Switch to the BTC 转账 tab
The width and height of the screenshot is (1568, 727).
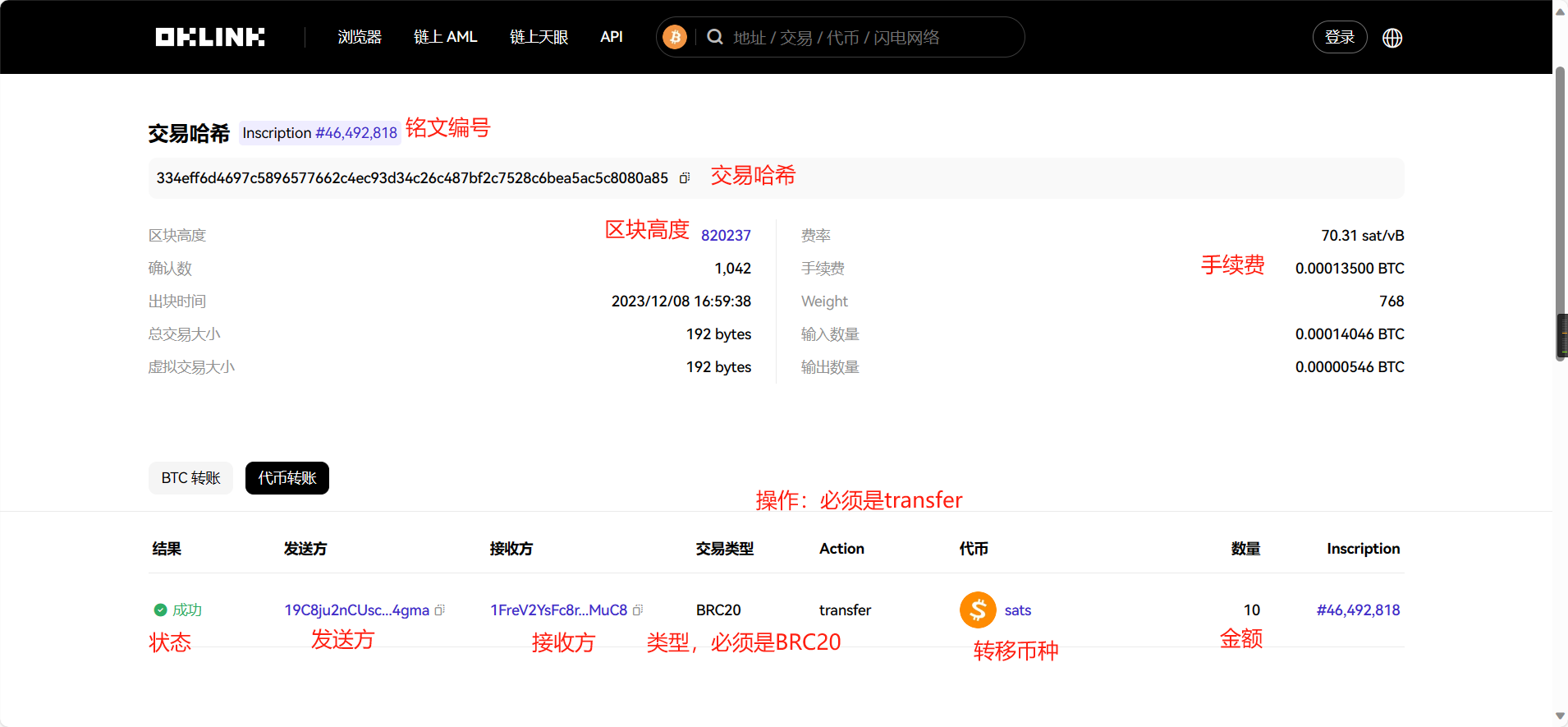(190, 478)
